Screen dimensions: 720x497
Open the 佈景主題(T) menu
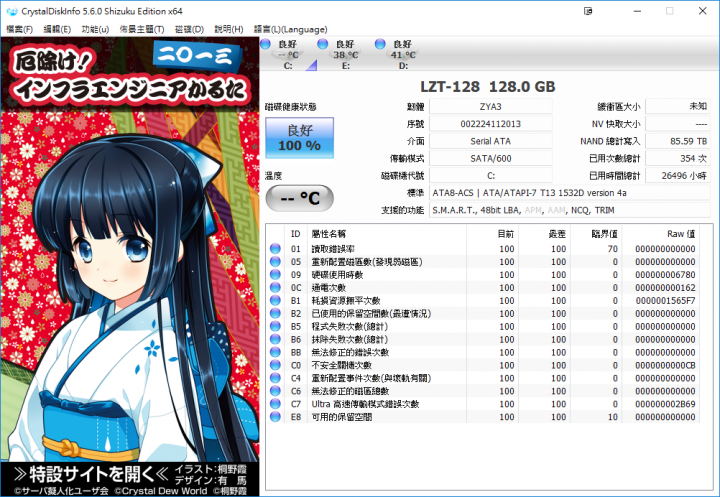142,29
